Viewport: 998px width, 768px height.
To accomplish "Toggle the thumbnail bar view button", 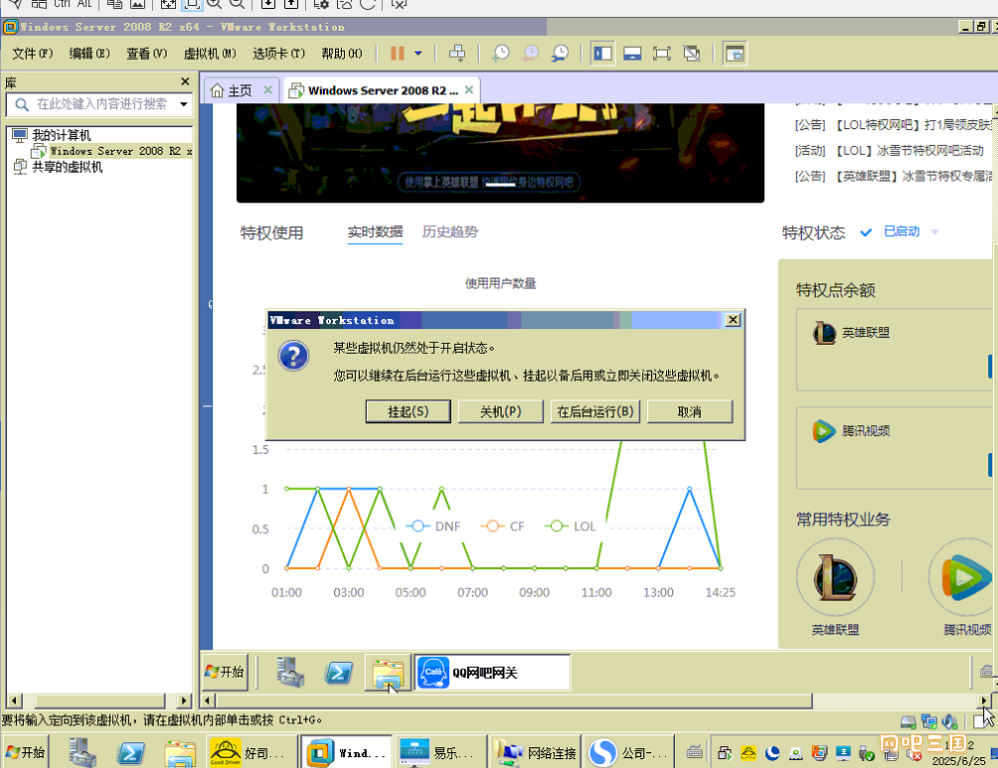I will point(632,53).
